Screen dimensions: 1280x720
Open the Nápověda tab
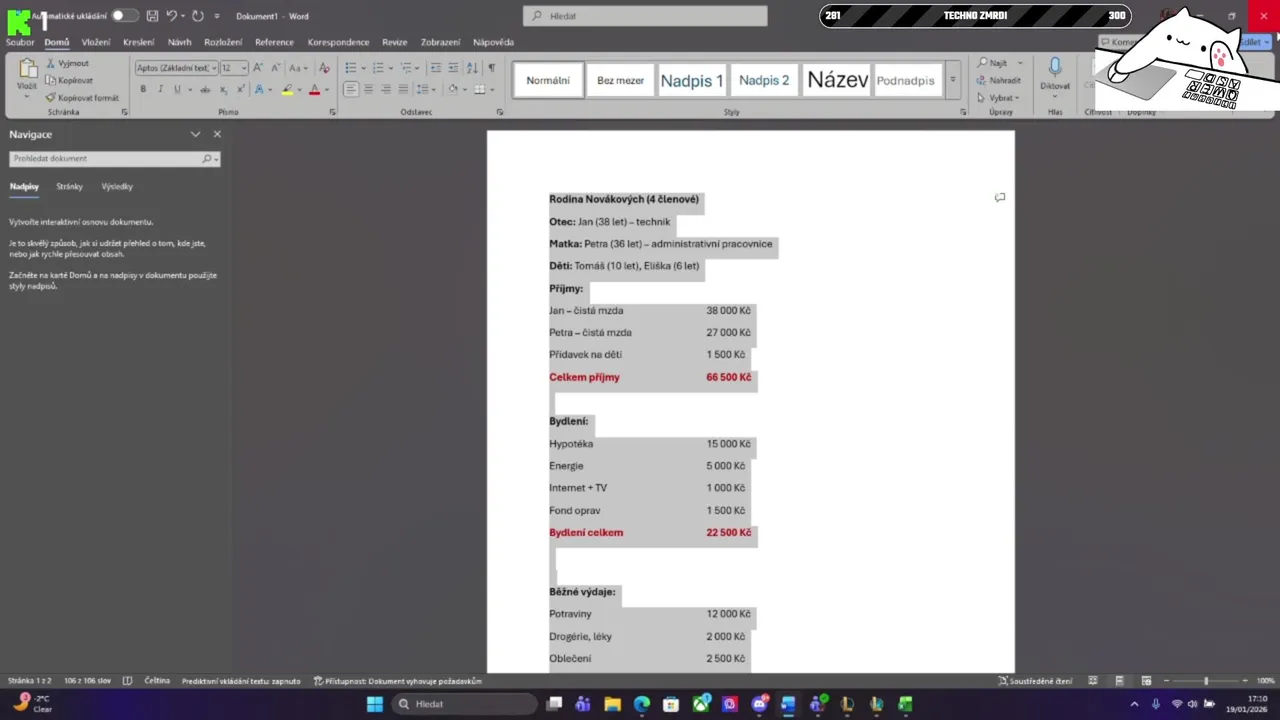(493, 42)
